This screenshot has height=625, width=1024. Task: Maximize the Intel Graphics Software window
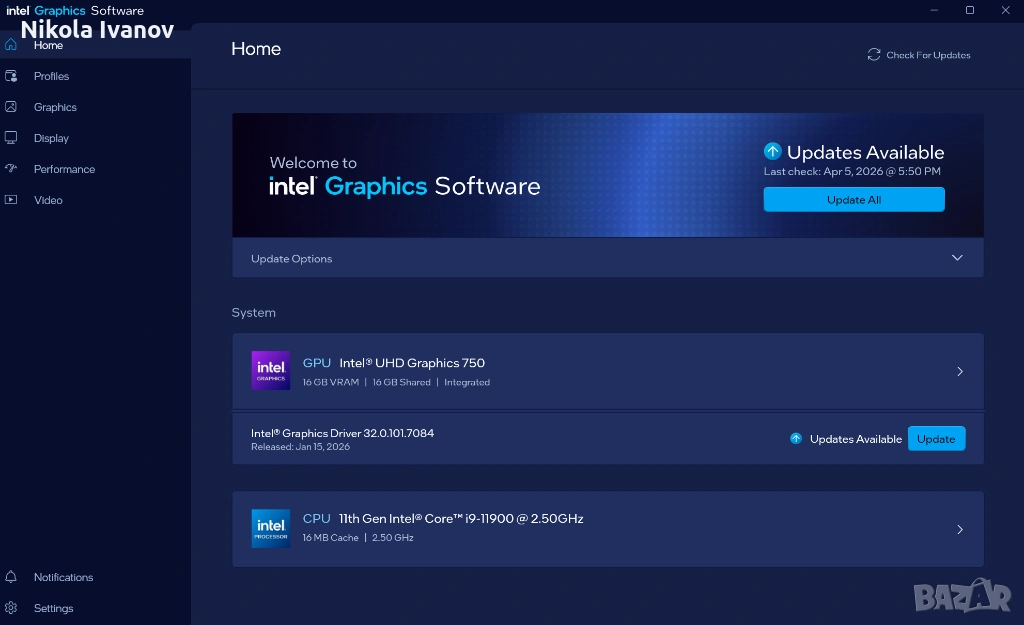970,10
